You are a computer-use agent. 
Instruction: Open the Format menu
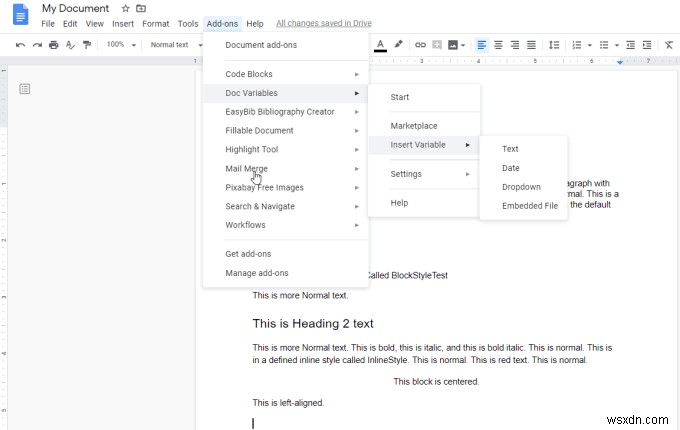[156, 23]
